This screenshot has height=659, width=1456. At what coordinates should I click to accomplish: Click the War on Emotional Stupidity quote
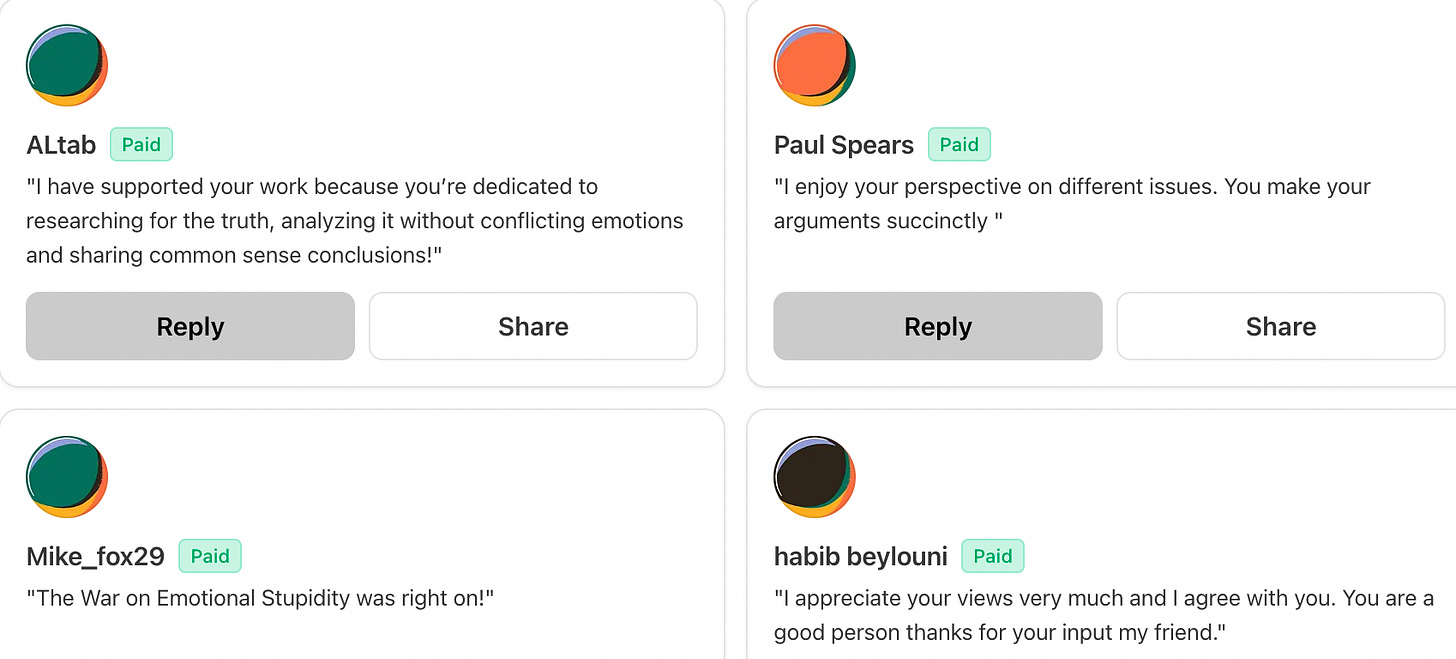coord(261,598)
